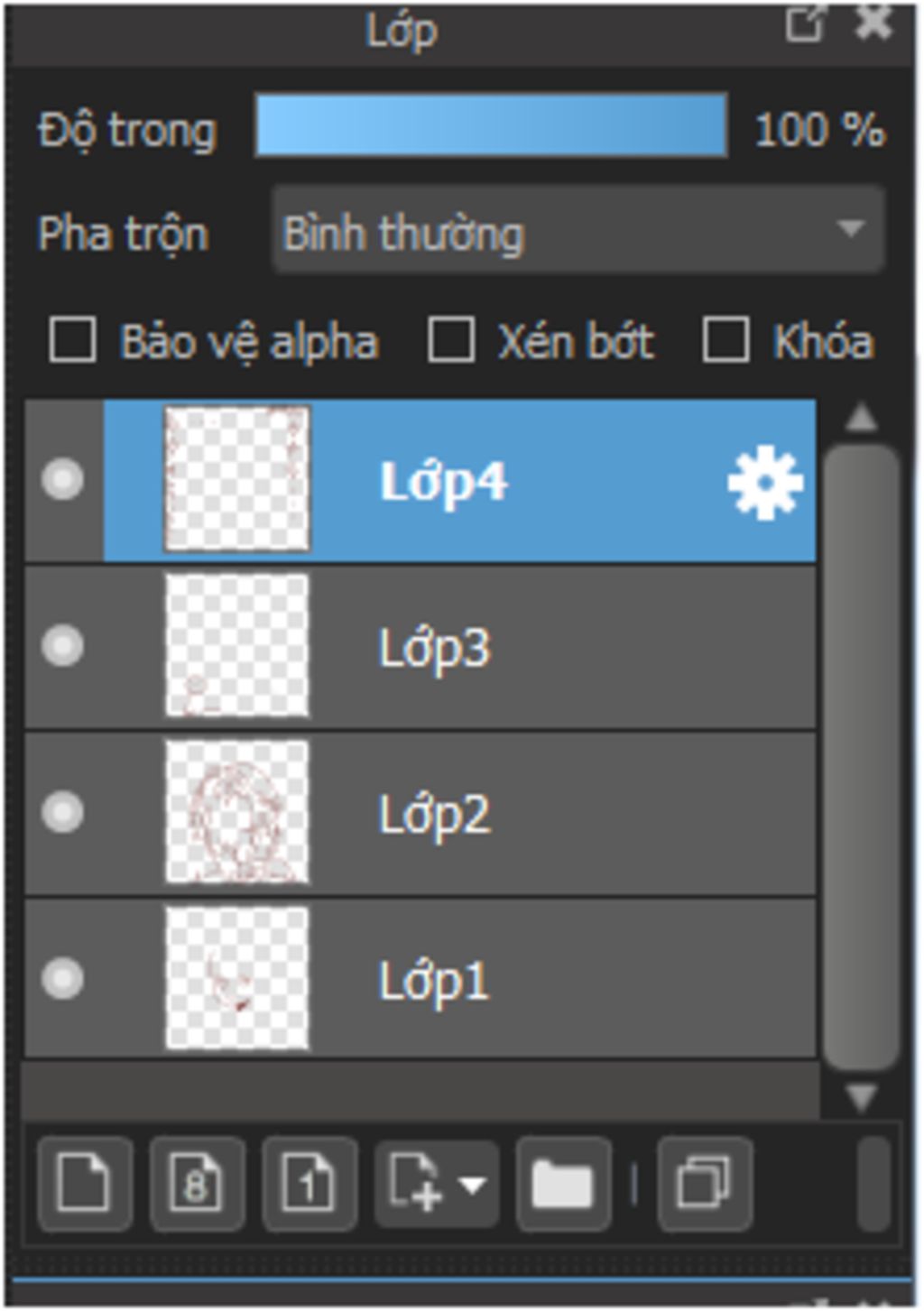Hide the Lớp3 layer visibility dot
Viewport: 924px width, 1311px height.
coord(62,646)
